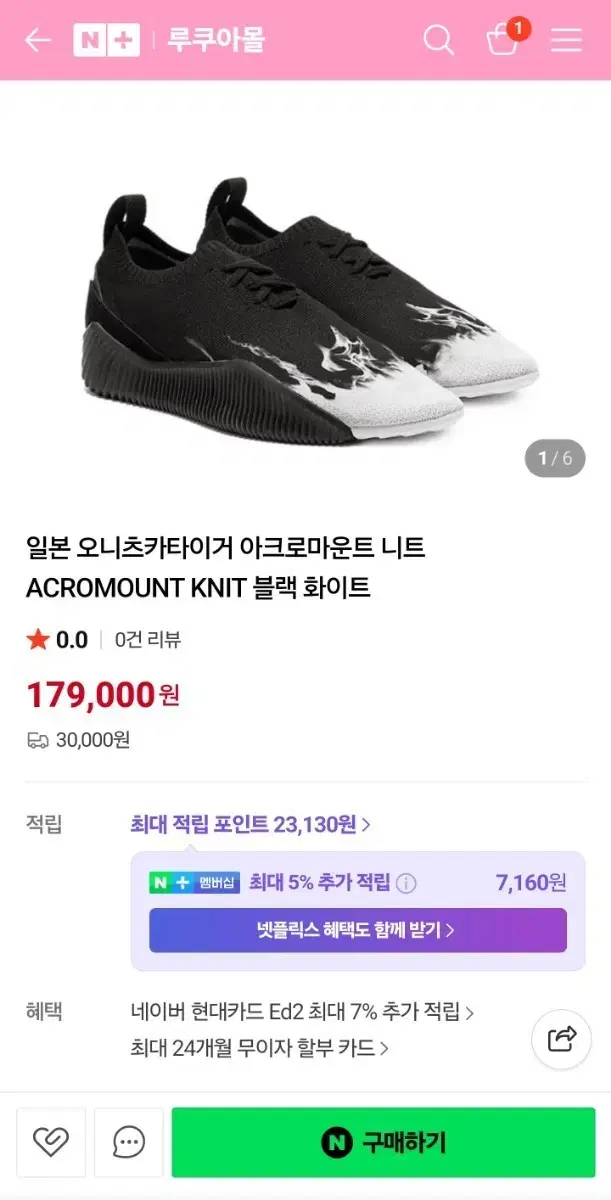Screen dimensions: 611x1200
Task: Open the share icon beside benefits section
Action: coord(560,1039)
